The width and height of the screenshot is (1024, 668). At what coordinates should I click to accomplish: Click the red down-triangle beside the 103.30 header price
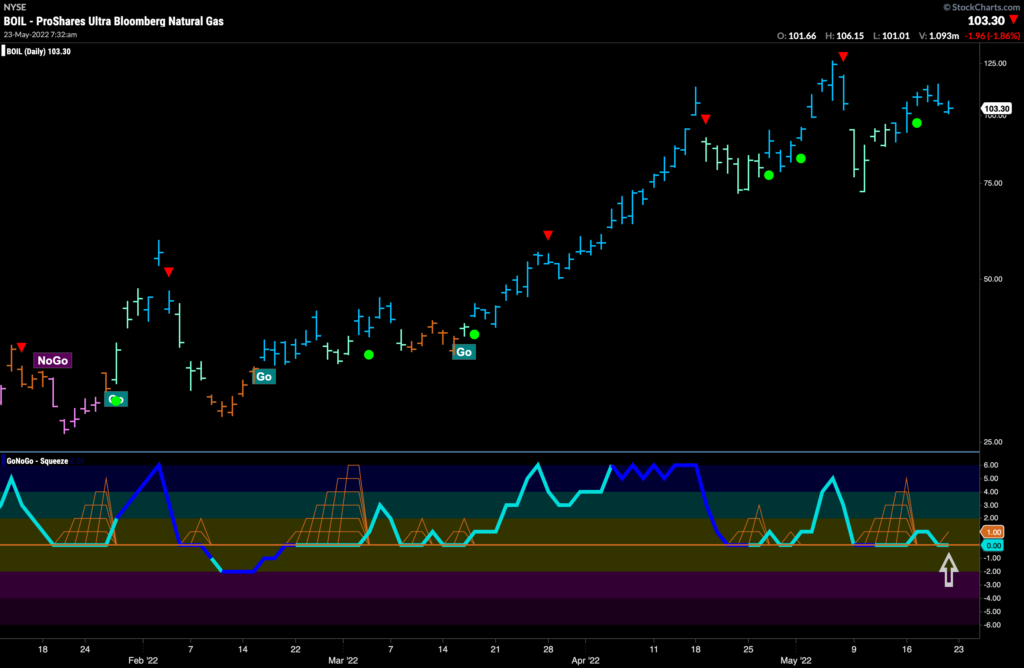coord(1013,20)
